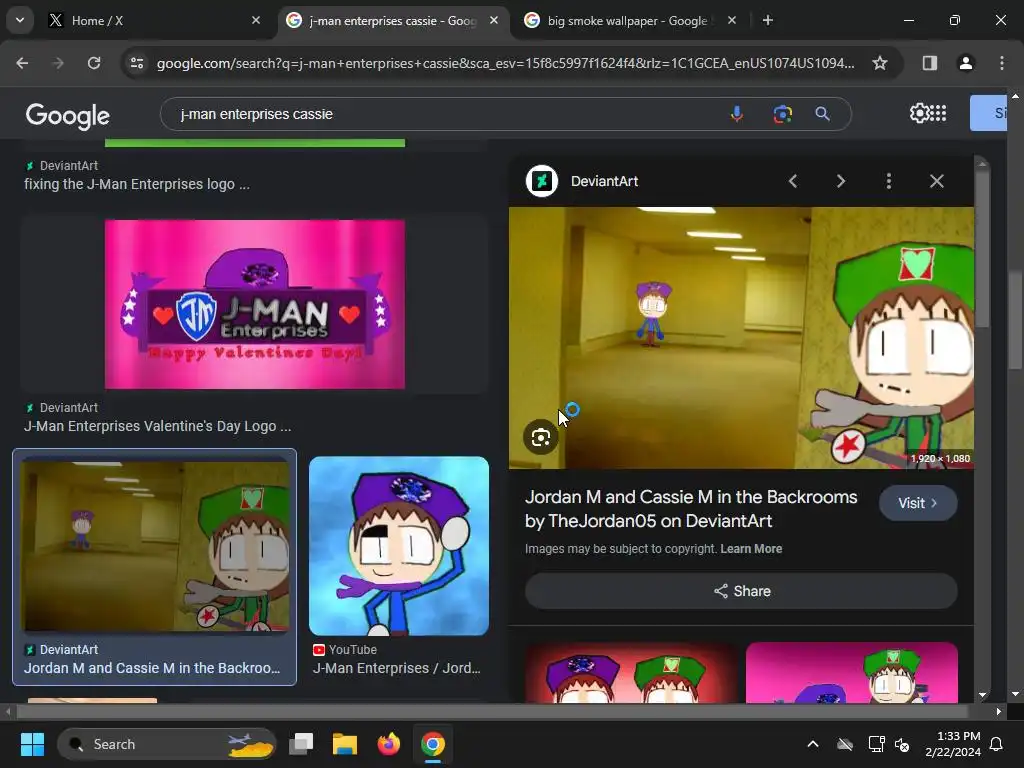Open J-Man Enterprises / Jord... YouTube link
Viewport: 1024px width, 768px height.
396,668
